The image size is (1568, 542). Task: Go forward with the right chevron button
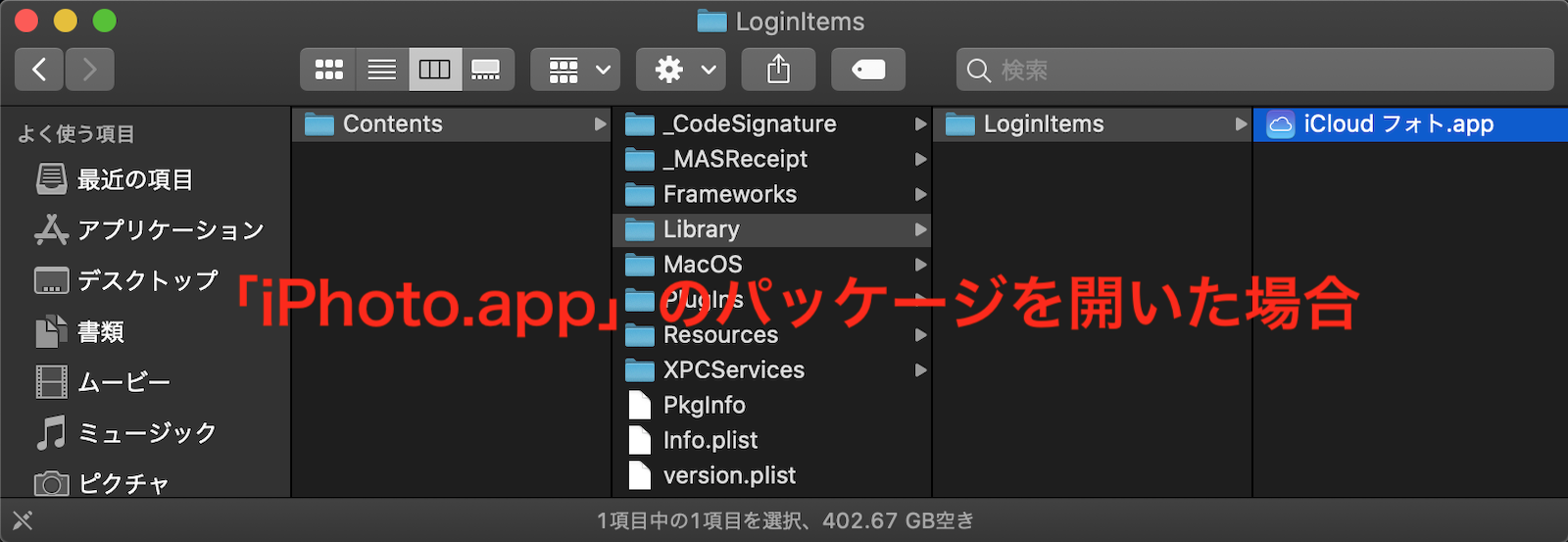[90, 70]
